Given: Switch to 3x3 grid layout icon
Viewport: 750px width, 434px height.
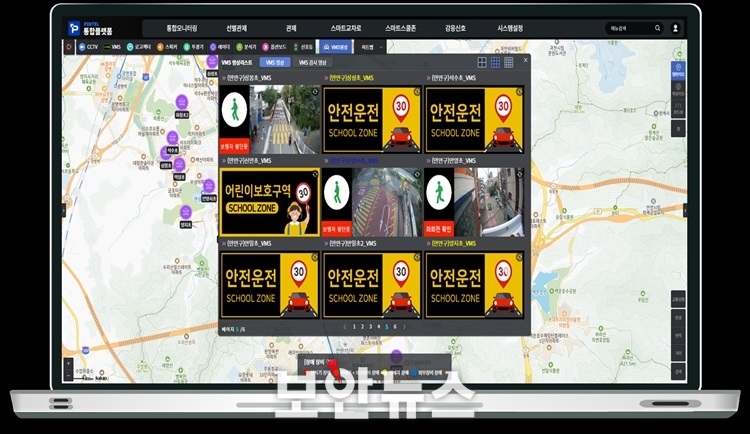Looking at the screenshot, I should point(495,62).
